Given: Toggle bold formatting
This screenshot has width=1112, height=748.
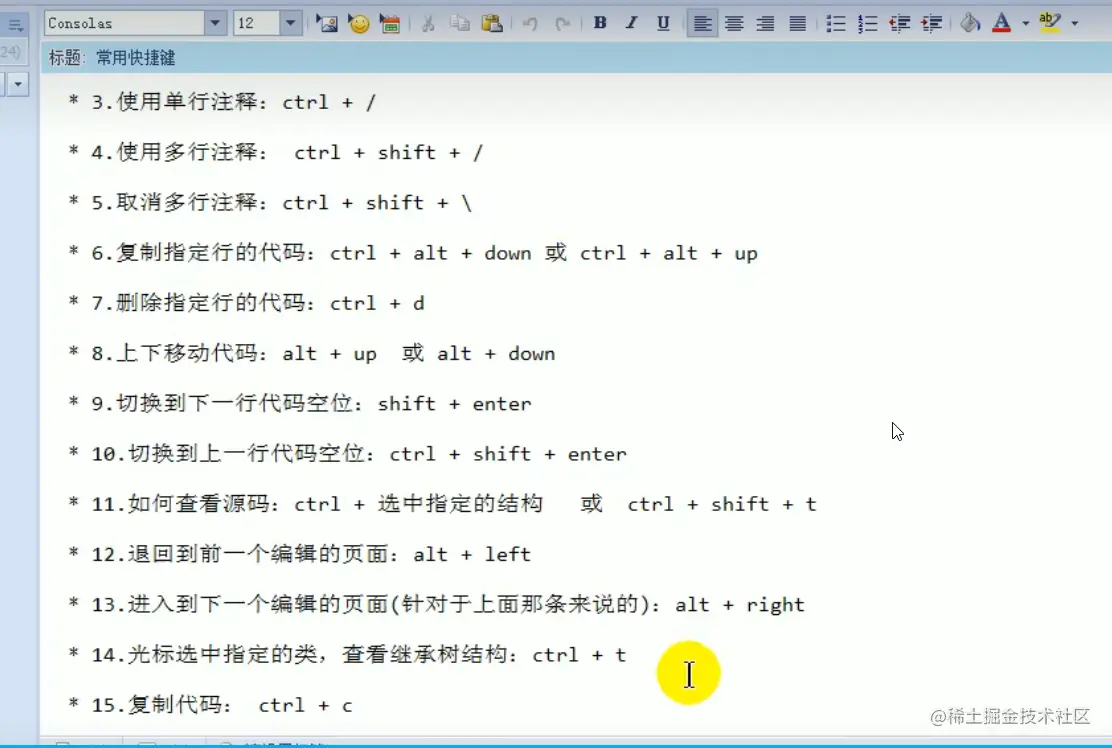Looking at the screenshot, I should click(600, 23).
